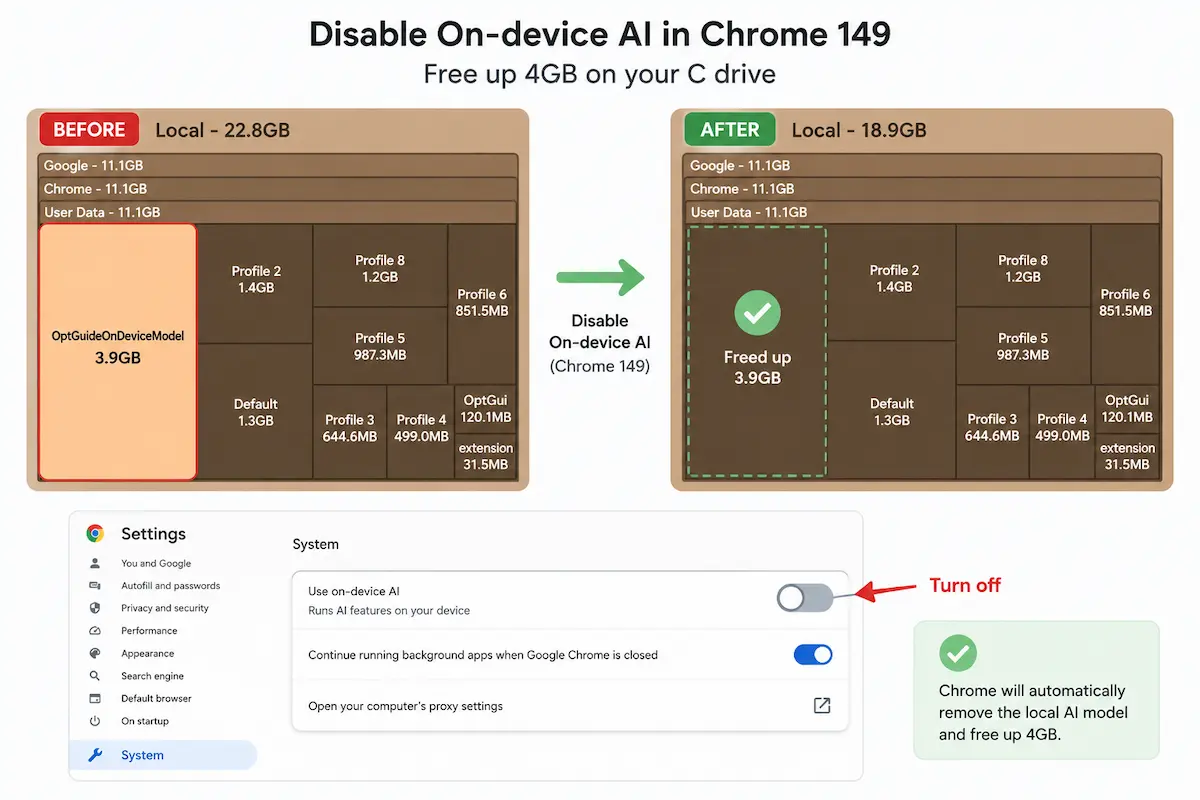The image size is (1200, 800).
Task: Click the Autofill and passwords key icon
Action: [x=95, y=586]
